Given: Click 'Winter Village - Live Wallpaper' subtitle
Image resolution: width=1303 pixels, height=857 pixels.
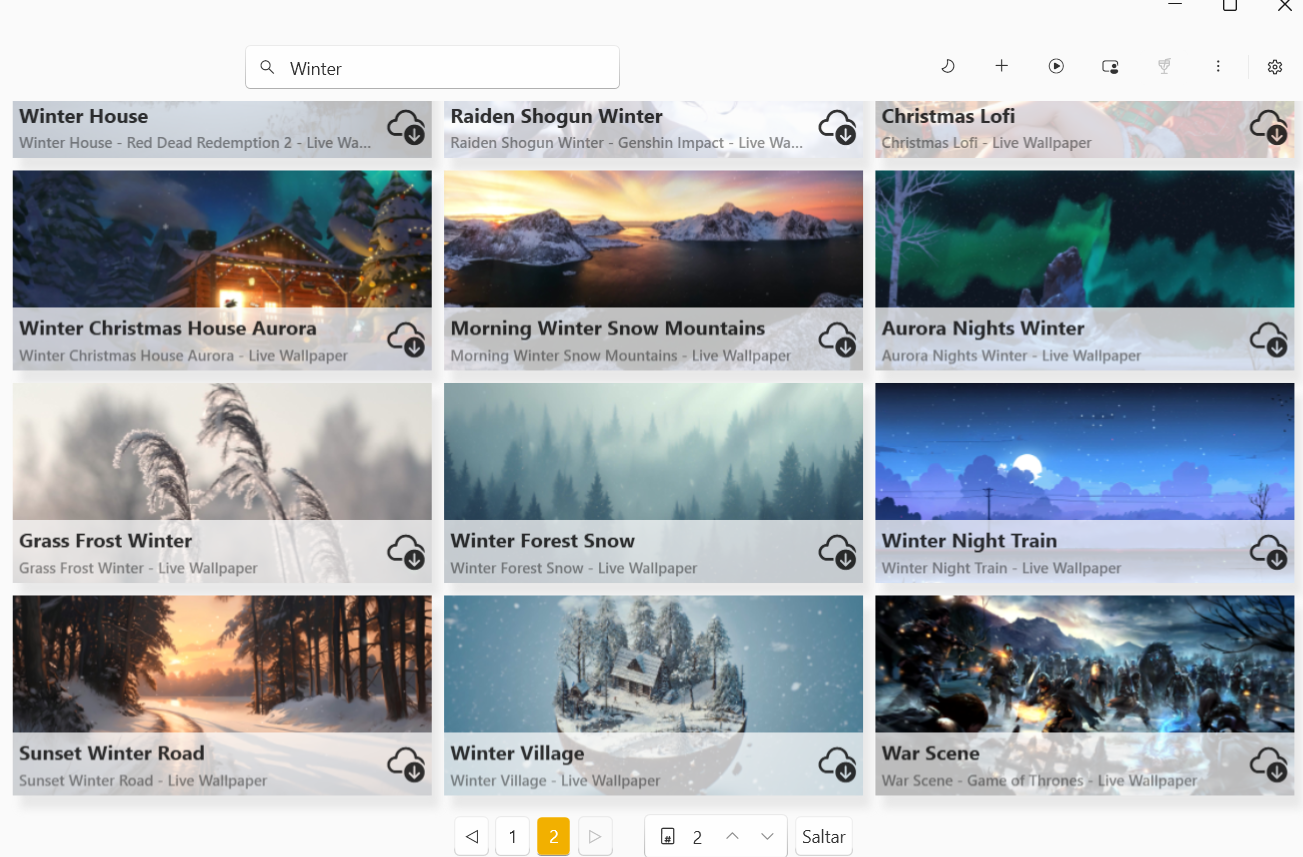Looking at the screenshot, I should click(555, 780).
